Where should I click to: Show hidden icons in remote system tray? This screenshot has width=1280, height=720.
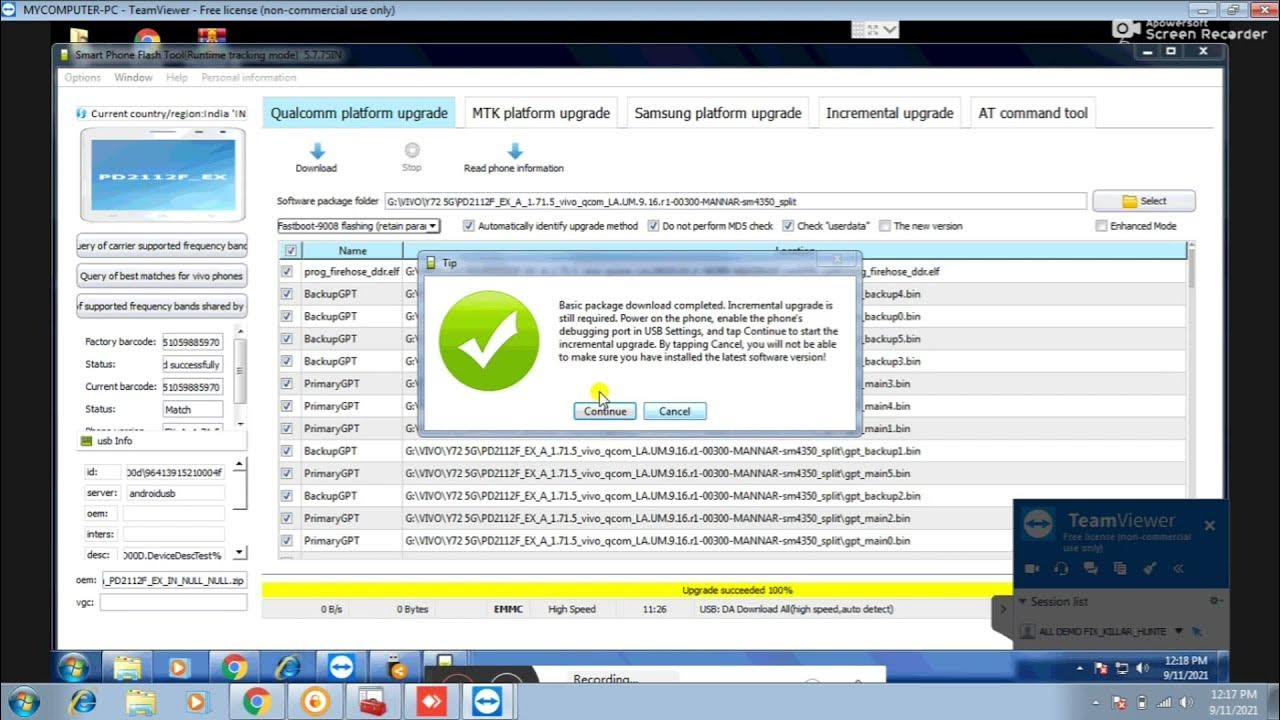click(1080, 667)
